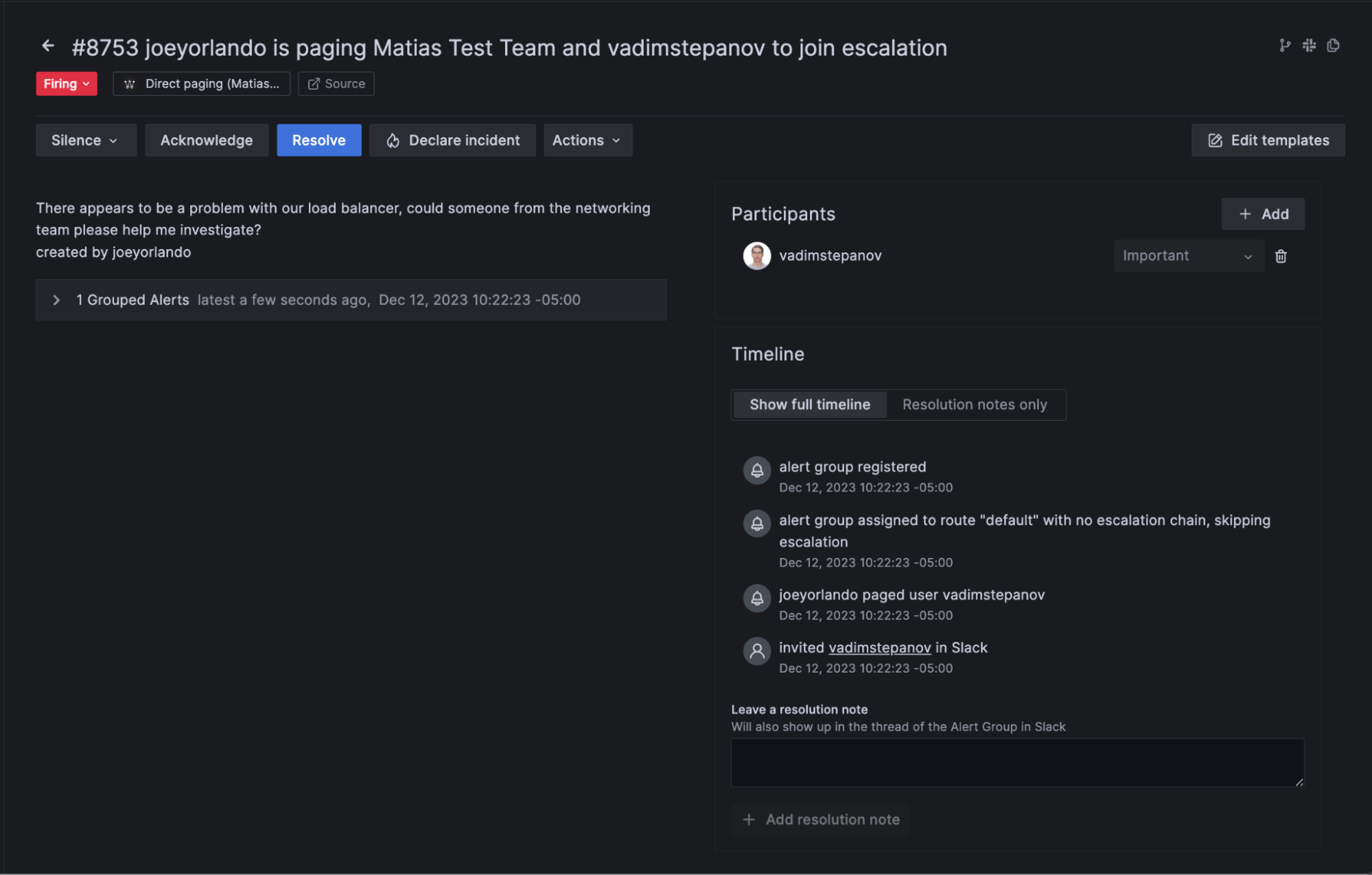This screenshot has width=1372, height=875.
Task: Click the copy link icon
Action: [1333, 45]
